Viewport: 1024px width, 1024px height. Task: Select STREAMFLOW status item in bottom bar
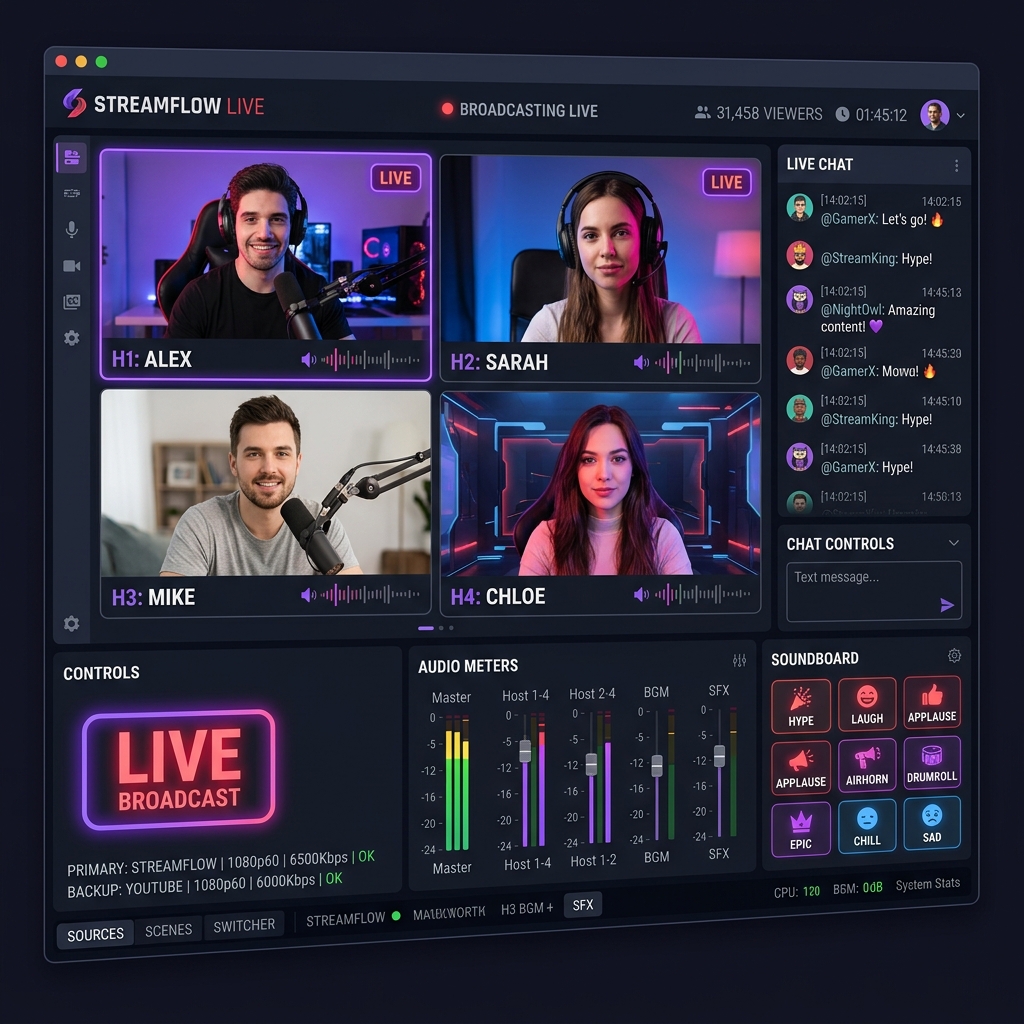tap(353, 918)
